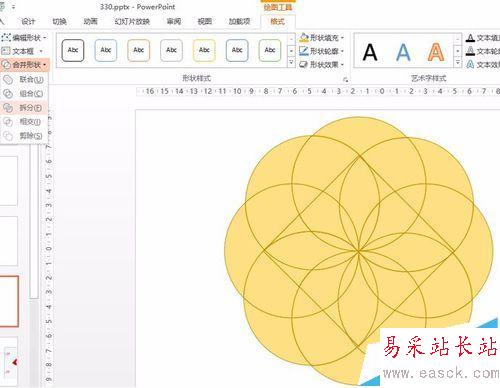Open the 文本填充 (Text Fill) option

click(x=483, y=38)
